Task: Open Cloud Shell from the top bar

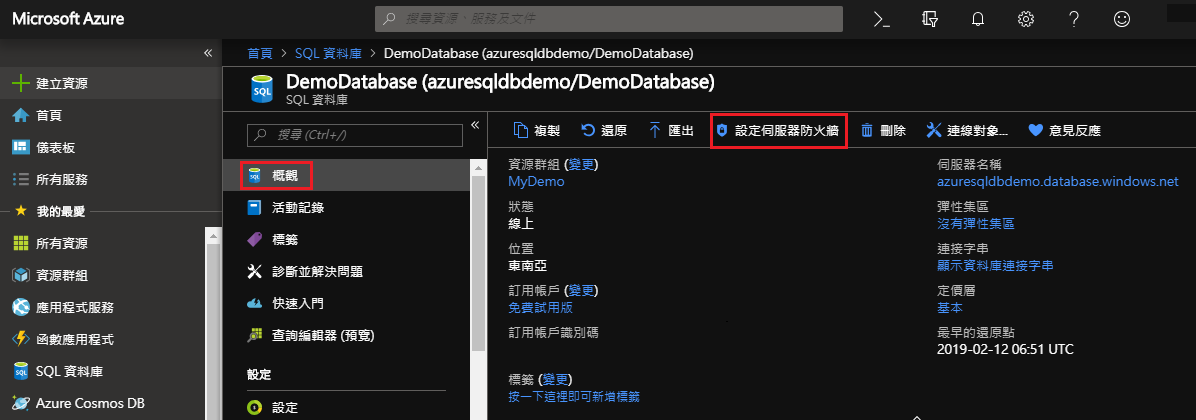Action: click(881, 19)
